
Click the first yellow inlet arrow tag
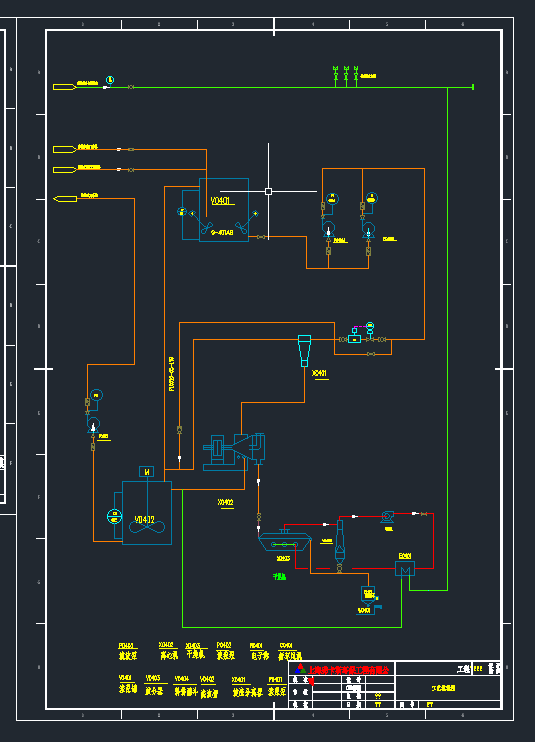[x=65, y=87]
